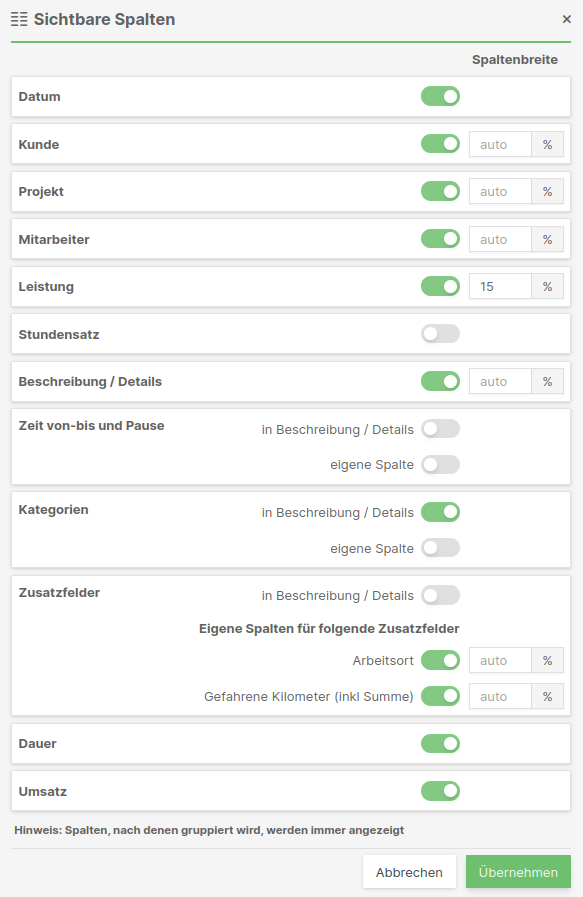Viewport: 583px width, 897px height.
Task: Select the Beschreibung / Details width field
Action: click(x=500, y=381)
